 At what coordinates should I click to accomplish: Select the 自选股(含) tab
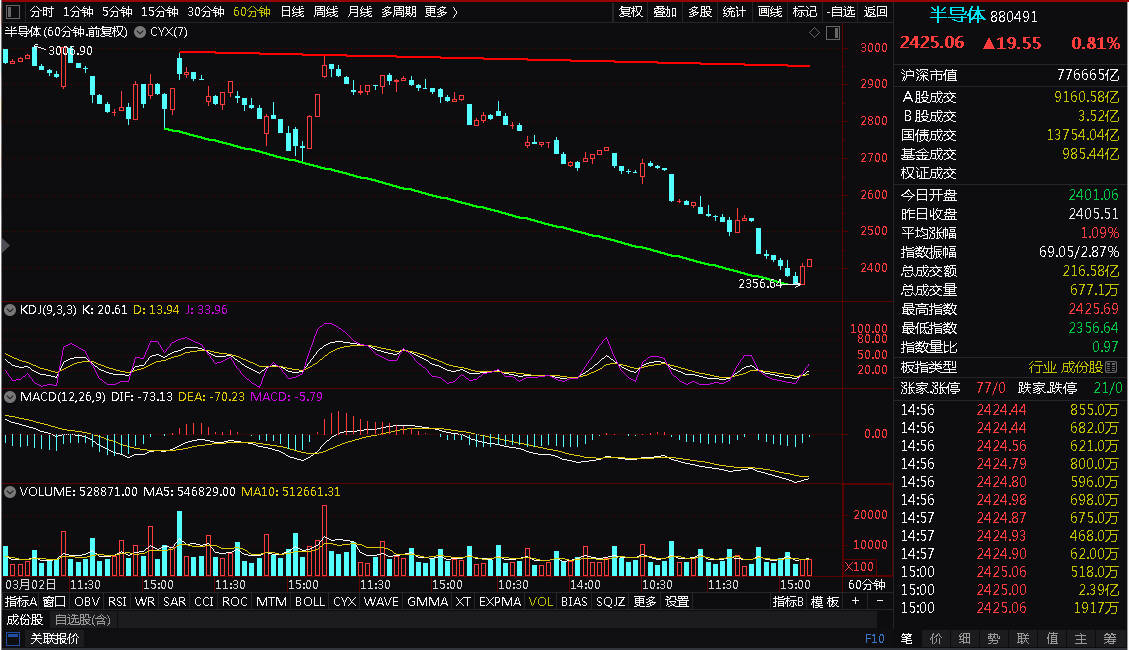[83, 620]
